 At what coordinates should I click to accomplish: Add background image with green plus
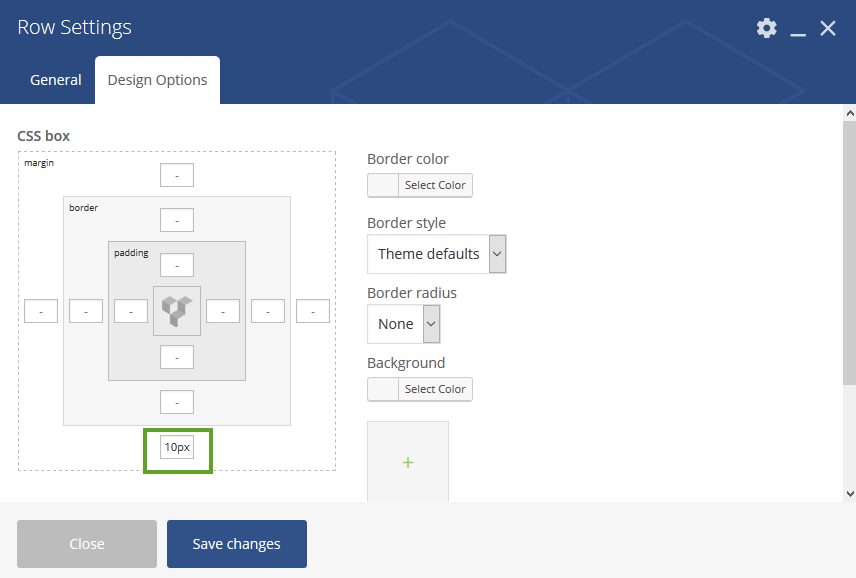pos(408,463)
